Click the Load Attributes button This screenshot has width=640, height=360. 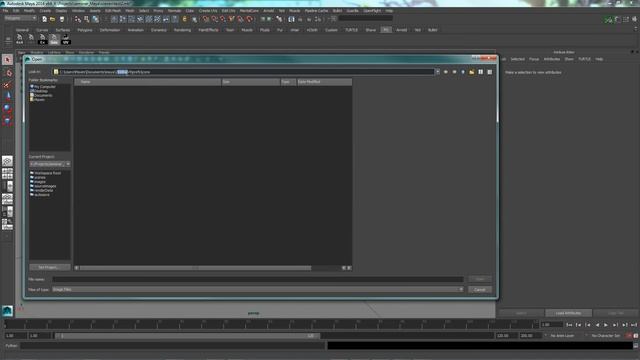pyautogui.click(x=568, y=313)
